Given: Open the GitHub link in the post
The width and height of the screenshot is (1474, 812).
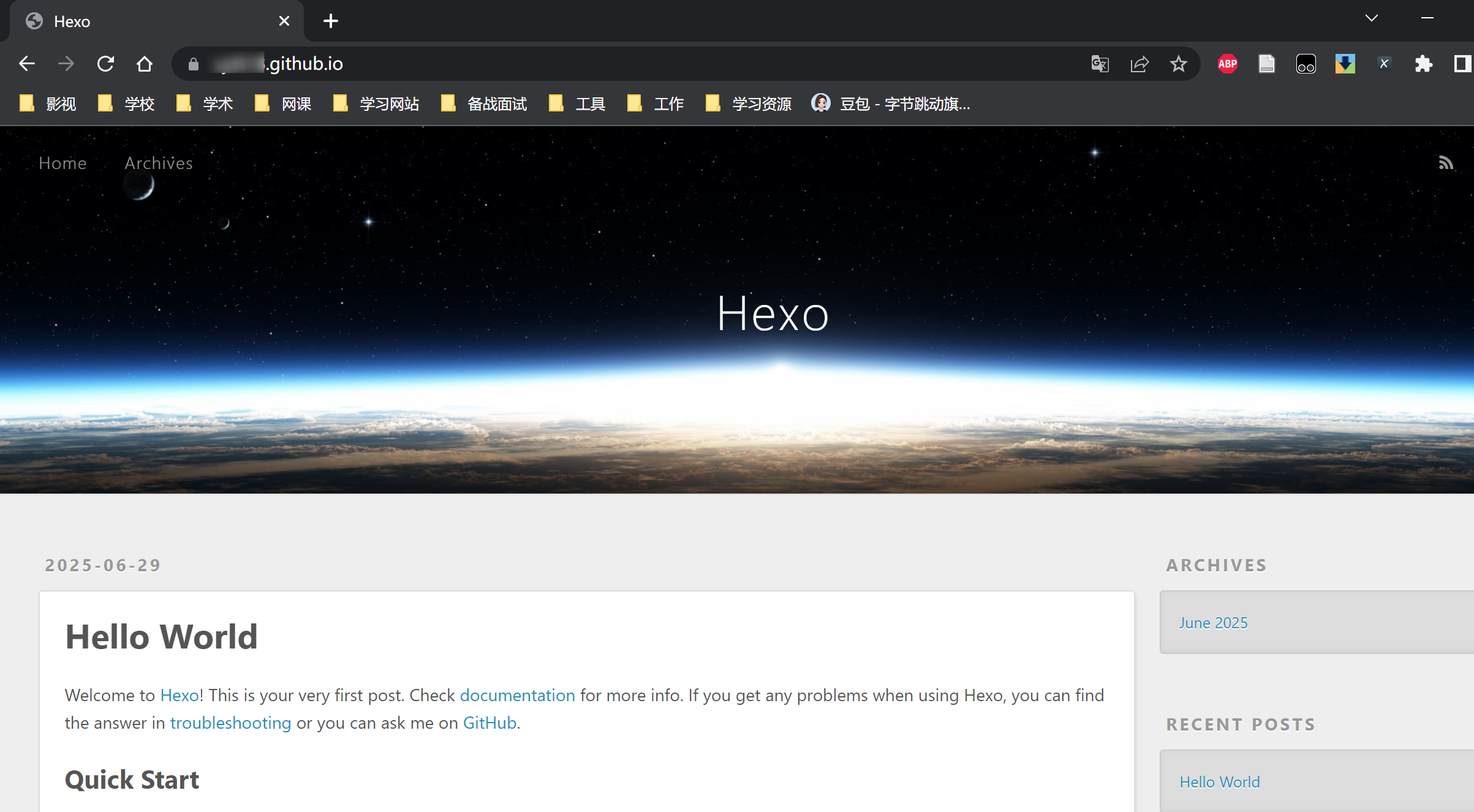Looking at the screenshot, I should point(489,723).
